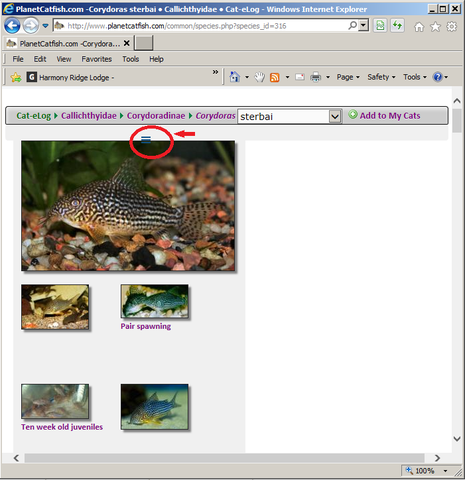Click the Callichthyidae breadcrumb link
The image size is (465, 480).
[x=89, y=116]
